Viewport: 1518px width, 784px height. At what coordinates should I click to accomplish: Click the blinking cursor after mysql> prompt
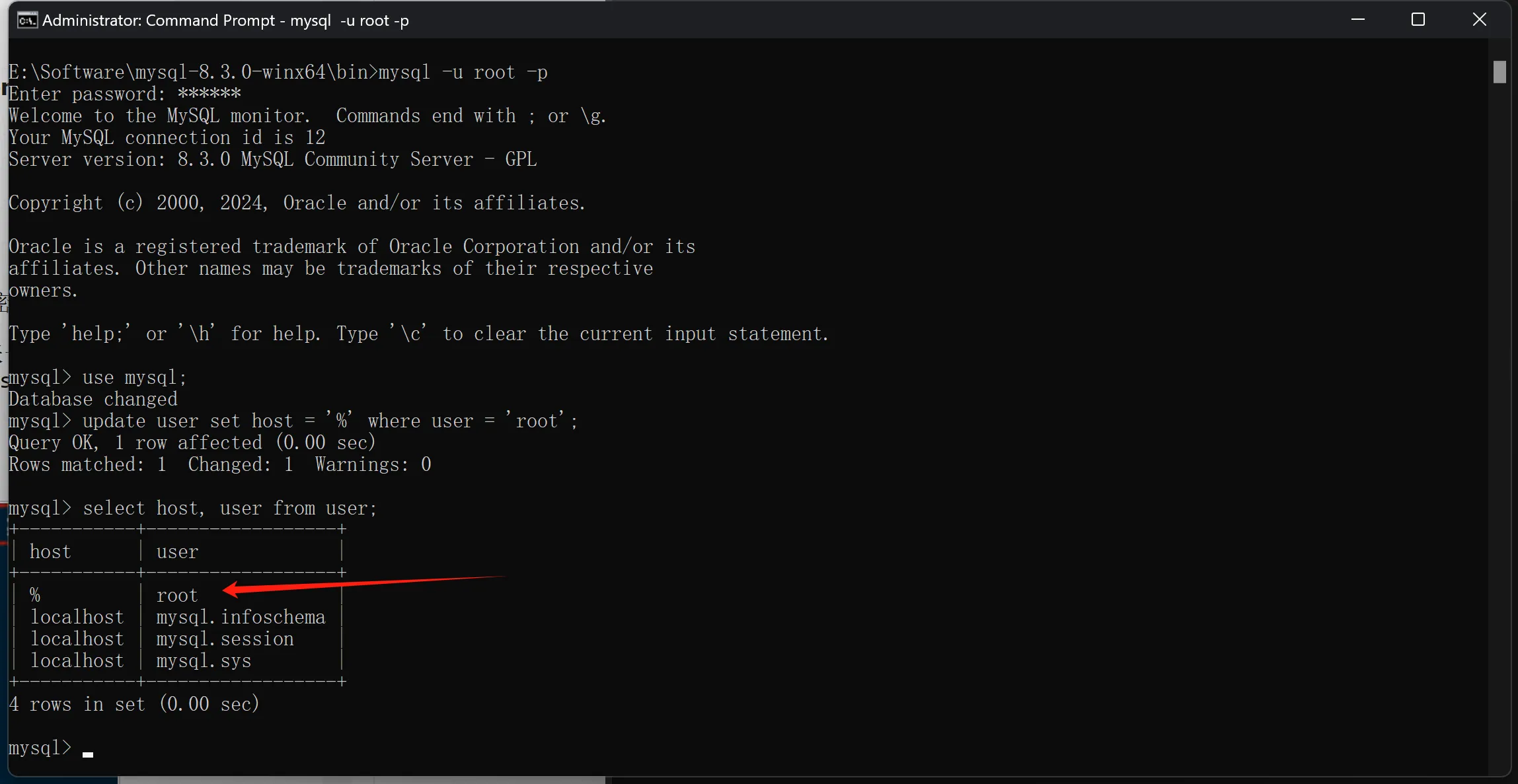[x=88, y=754]
